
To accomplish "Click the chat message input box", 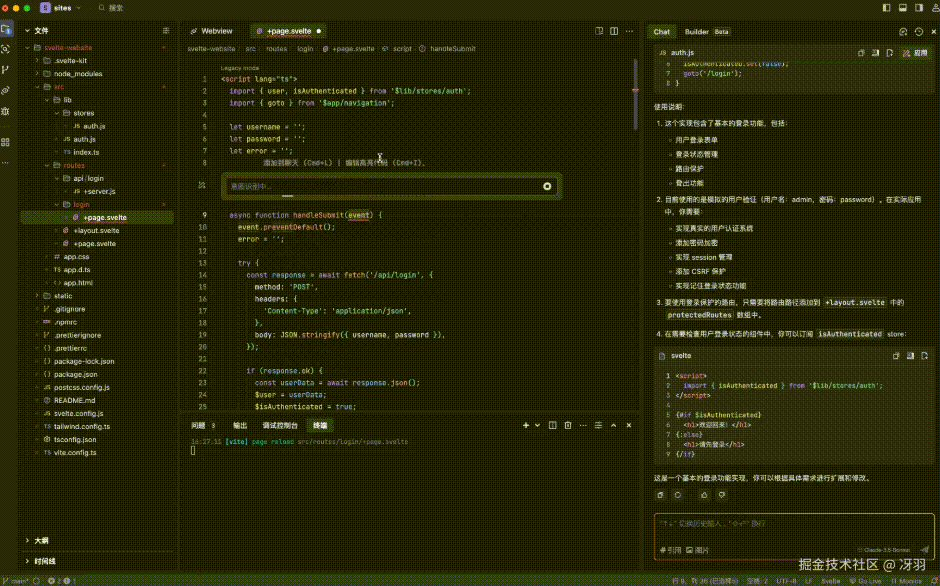I will (x=794, y=529).
